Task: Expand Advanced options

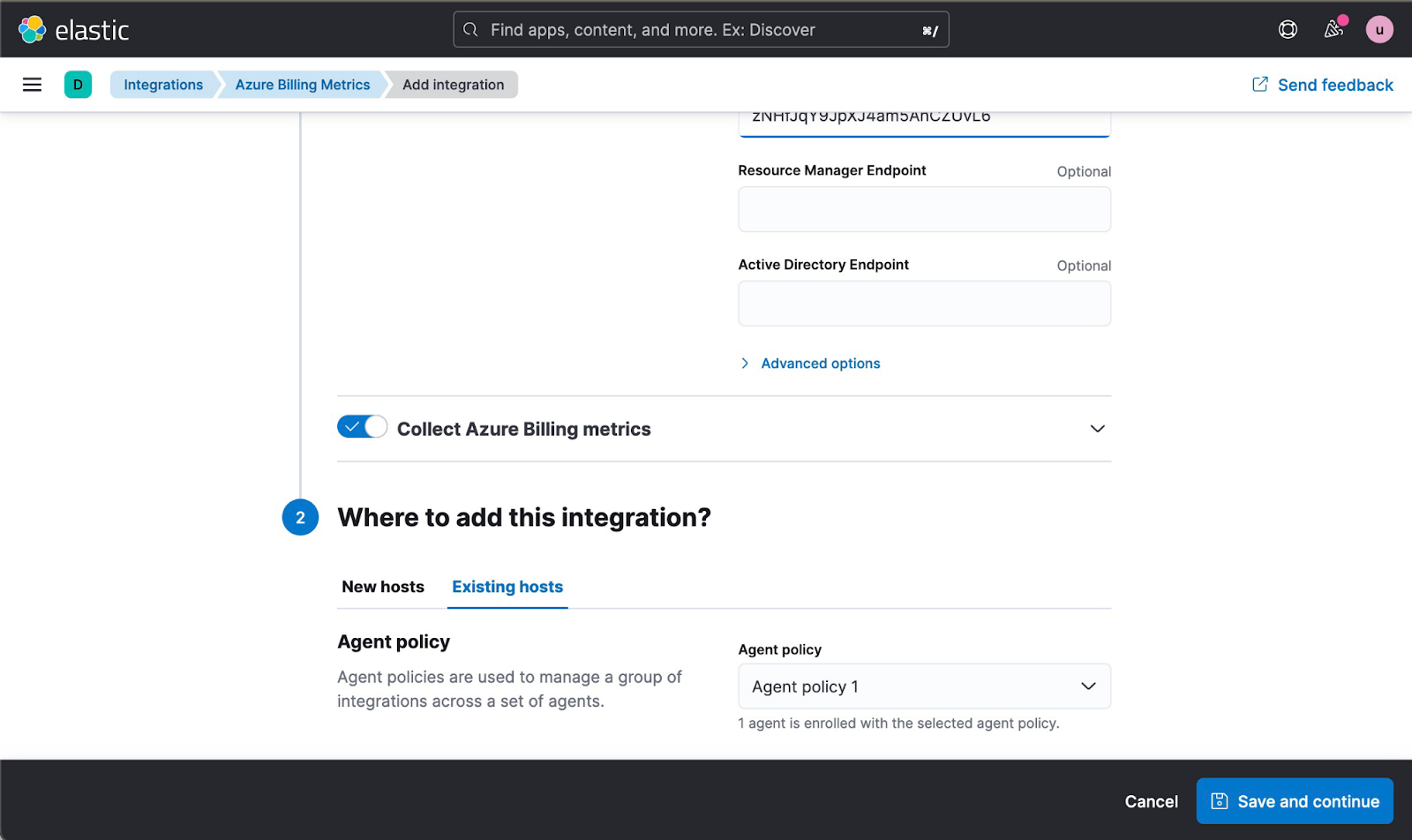Action: coord(810,364)
